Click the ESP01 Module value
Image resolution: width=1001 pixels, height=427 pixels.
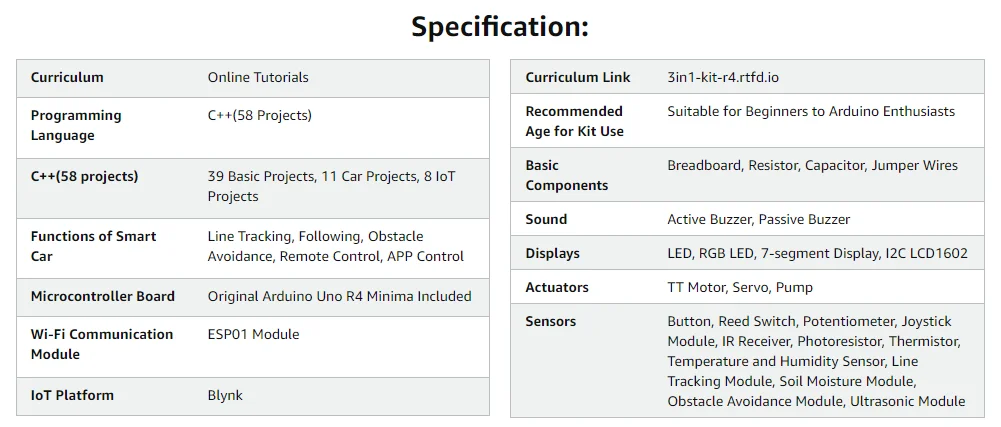click(253, 334)
